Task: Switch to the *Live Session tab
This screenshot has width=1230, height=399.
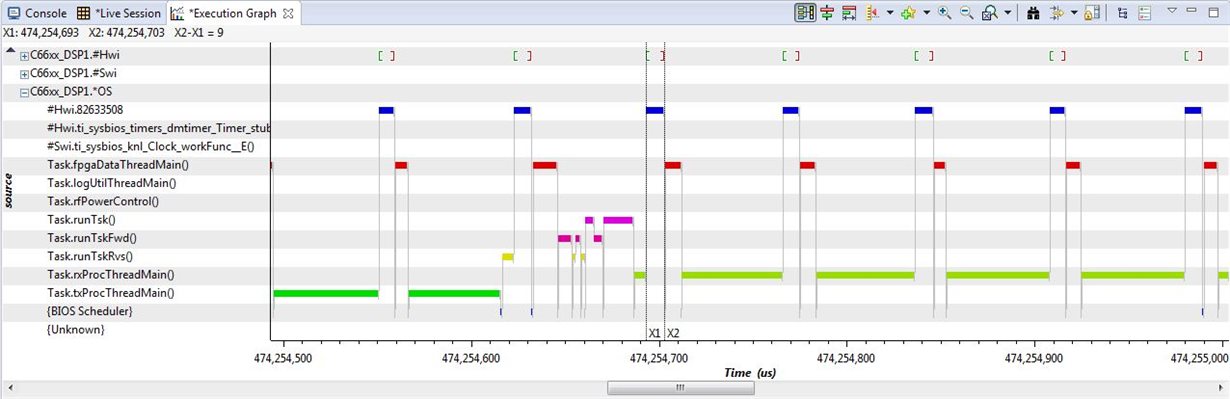Action: [x=119, y=13]
